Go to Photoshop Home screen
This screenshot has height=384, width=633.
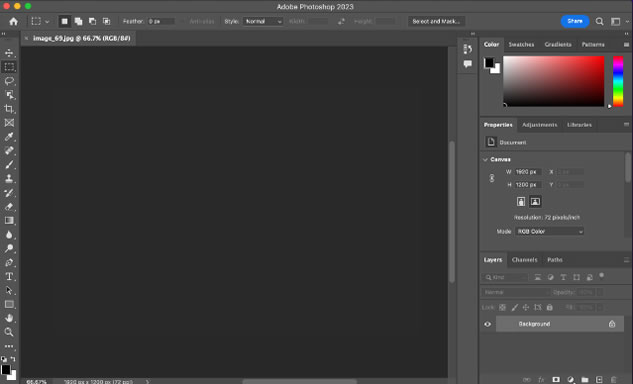(13, 21)
